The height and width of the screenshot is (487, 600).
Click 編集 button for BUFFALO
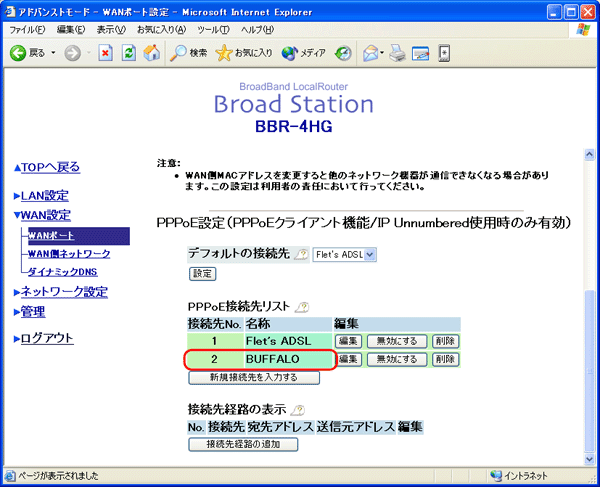pyautogui.click(x=348, y=359)
